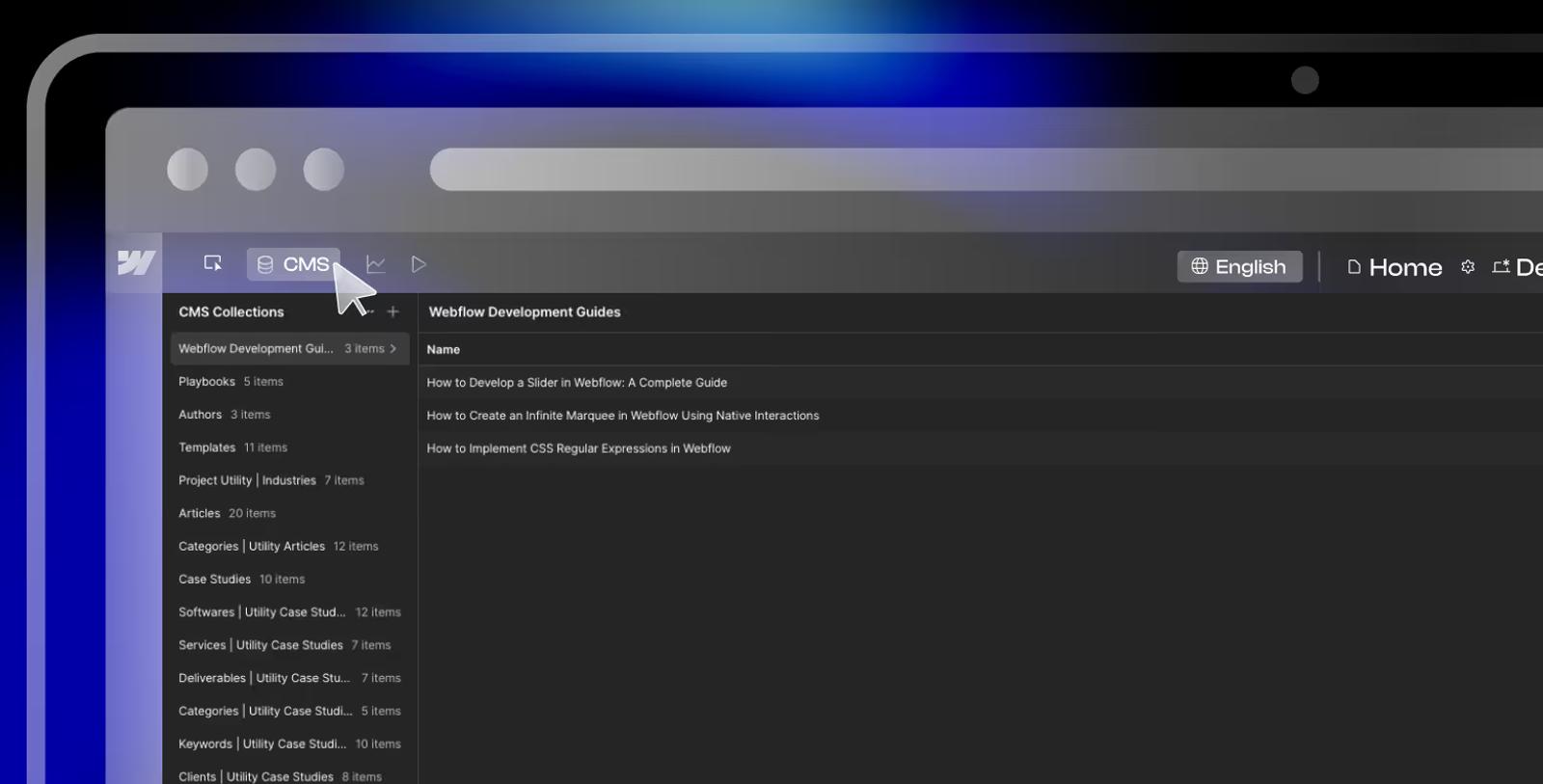1543x784 pixels.
Task: Open Services | Utility Case Studies collection
Action: click(289, 645)
